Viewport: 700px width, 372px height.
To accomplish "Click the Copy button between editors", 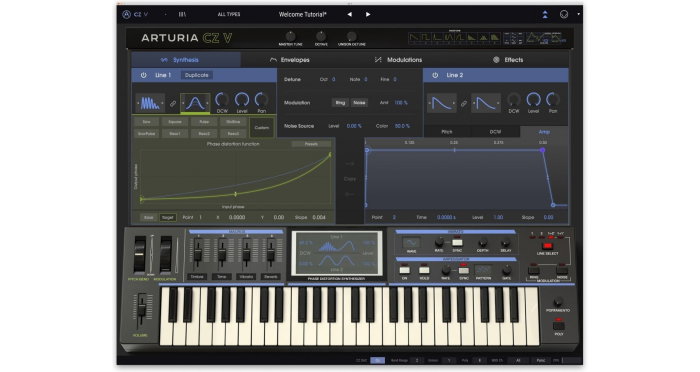I will [350, 179].
